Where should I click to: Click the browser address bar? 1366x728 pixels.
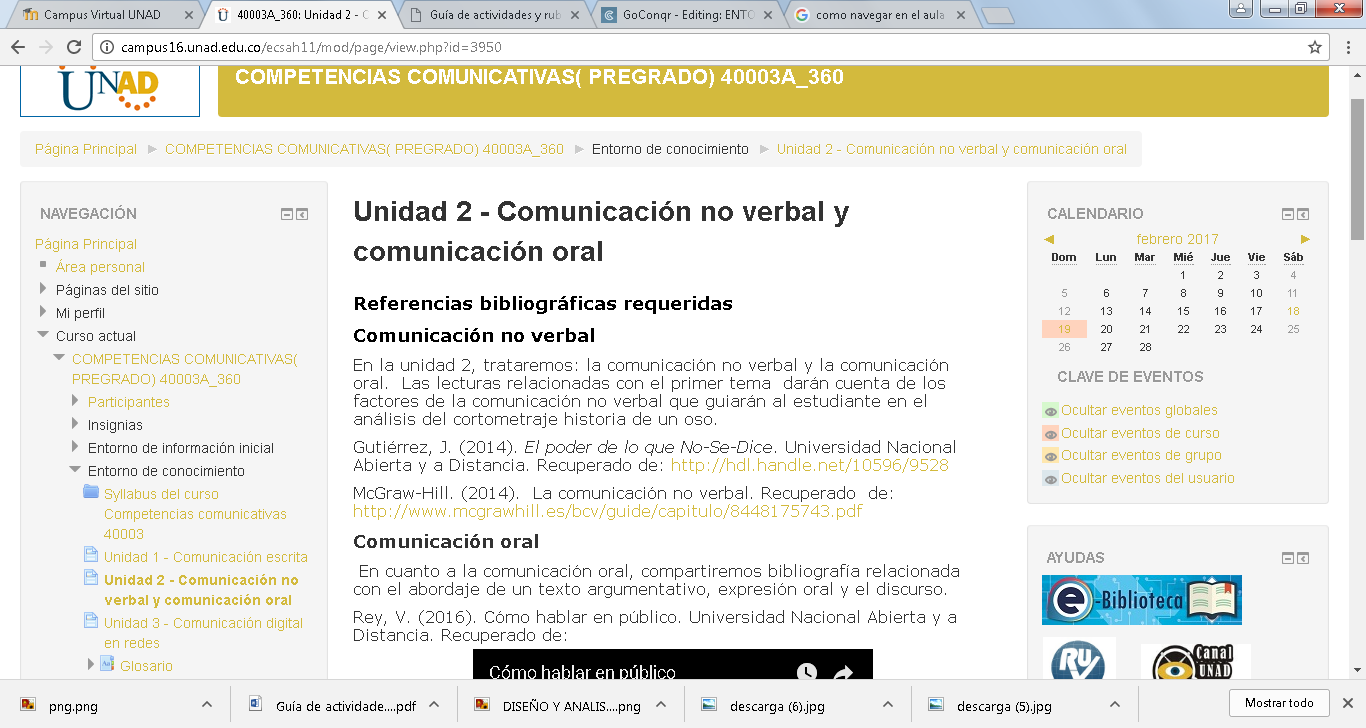700,47
